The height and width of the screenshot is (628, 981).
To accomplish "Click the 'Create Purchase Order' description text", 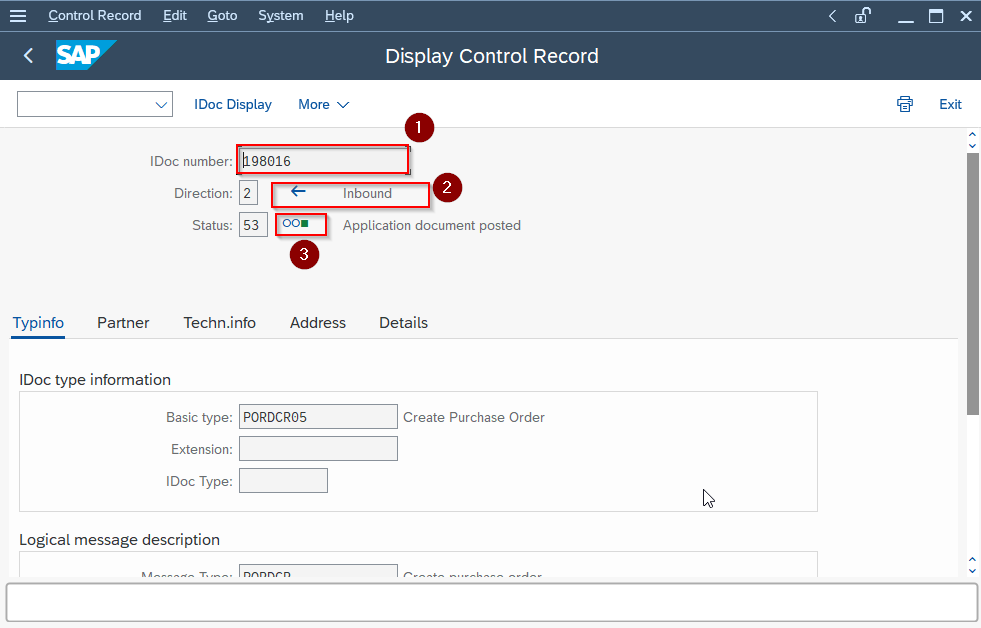I will tap(474, 417).
